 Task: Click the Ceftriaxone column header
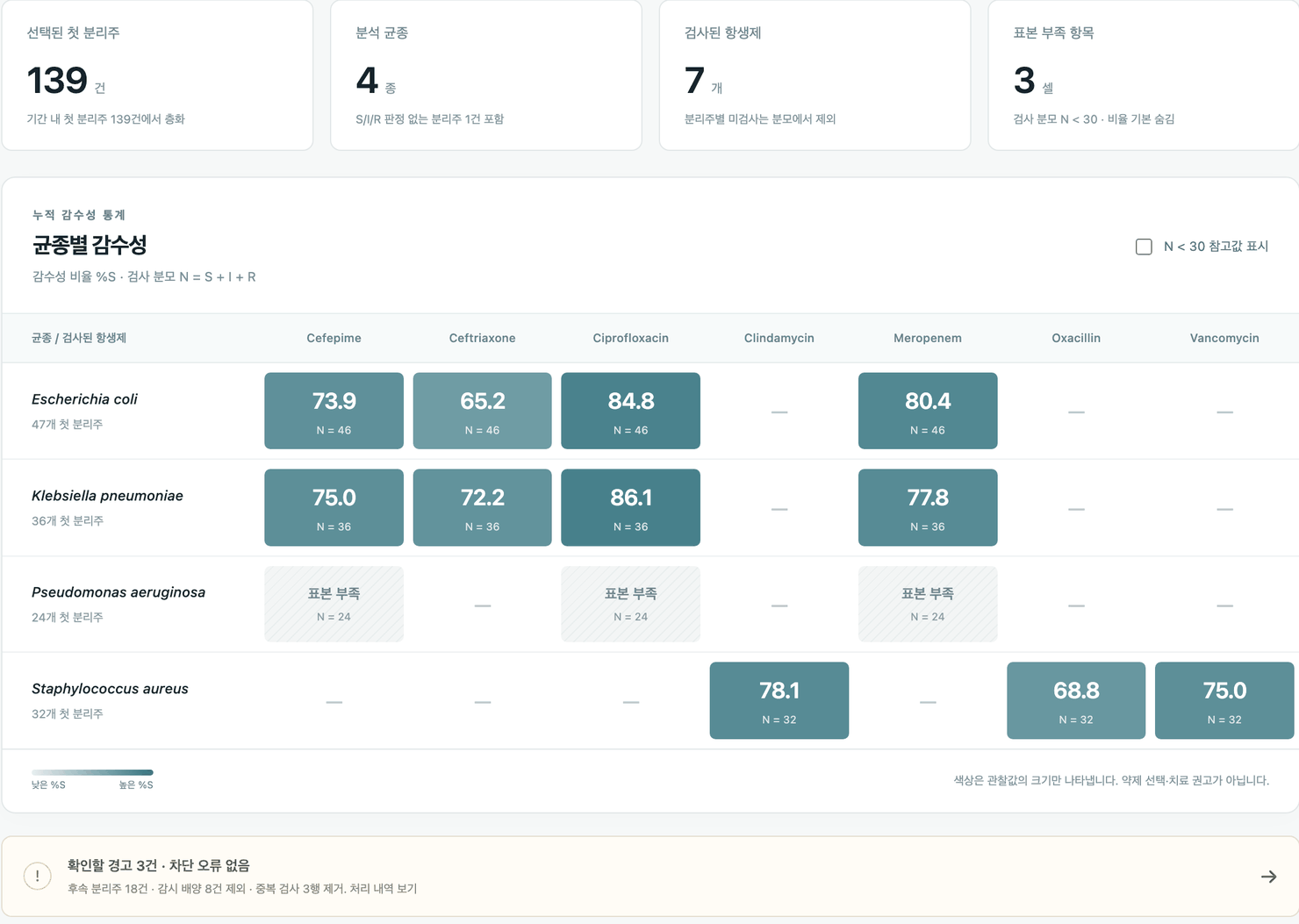[x=482, y=338]
